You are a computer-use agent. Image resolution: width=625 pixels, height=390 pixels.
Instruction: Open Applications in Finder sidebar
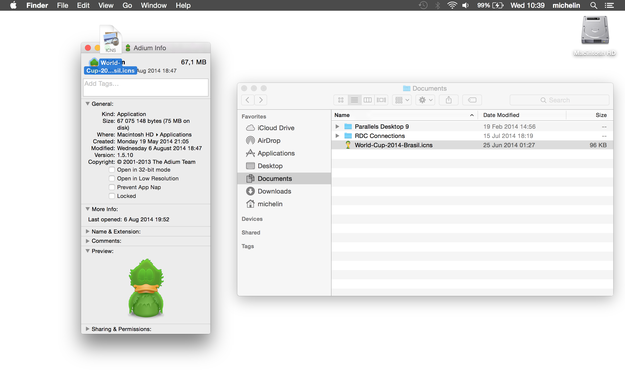click(276, 153)
